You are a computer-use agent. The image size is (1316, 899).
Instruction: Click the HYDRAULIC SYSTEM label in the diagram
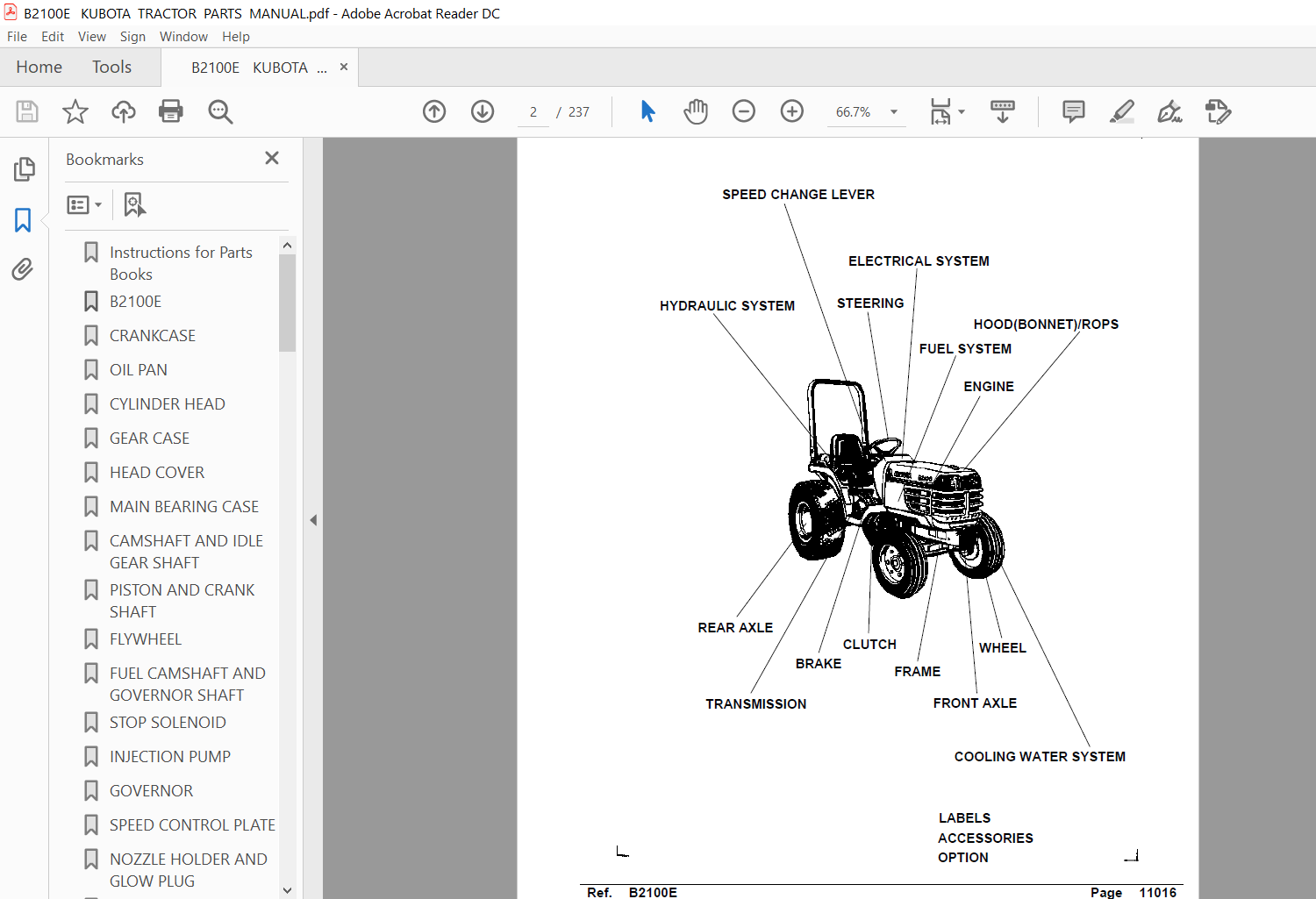(727, 306)
